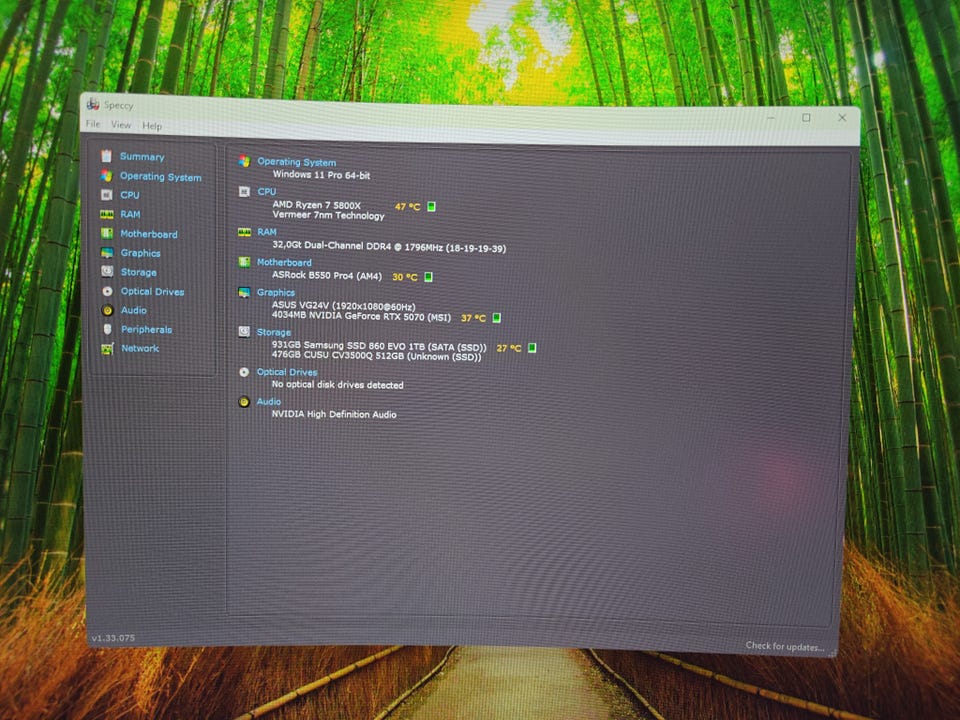Viewport: 960px width, 720px height.
Task: Open the File menu
Action: 93,124
